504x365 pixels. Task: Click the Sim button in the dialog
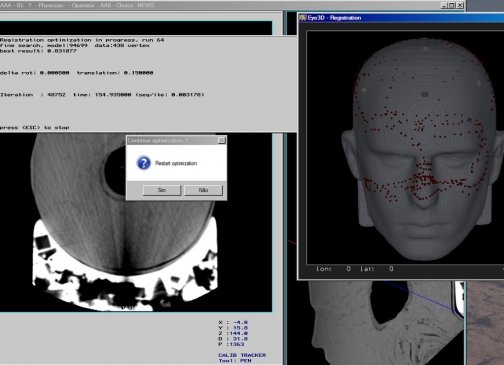[x=162, y=190]
